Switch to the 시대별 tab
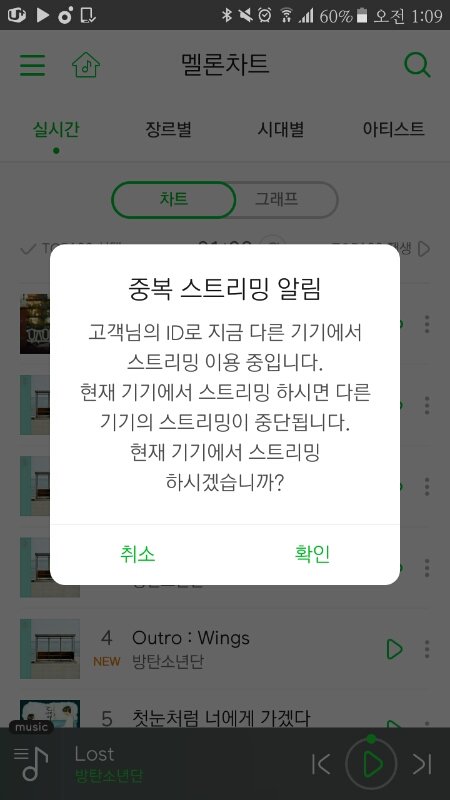The width and height of the screenshot is (450, 800). coord(281,129)
